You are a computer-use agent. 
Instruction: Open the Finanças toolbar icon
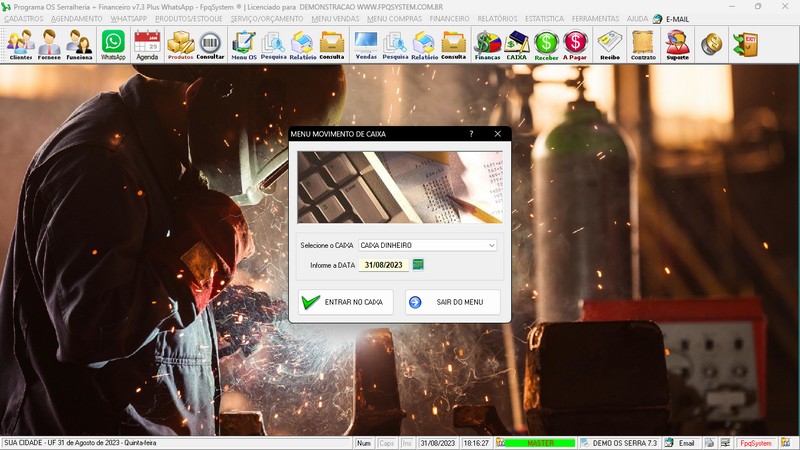[487, 45]
